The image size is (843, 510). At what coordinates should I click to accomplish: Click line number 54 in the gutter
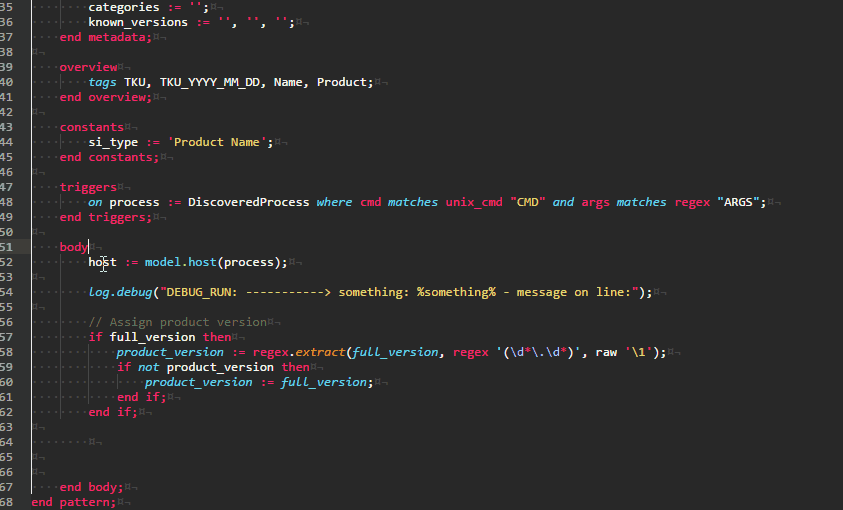point(6,292)
